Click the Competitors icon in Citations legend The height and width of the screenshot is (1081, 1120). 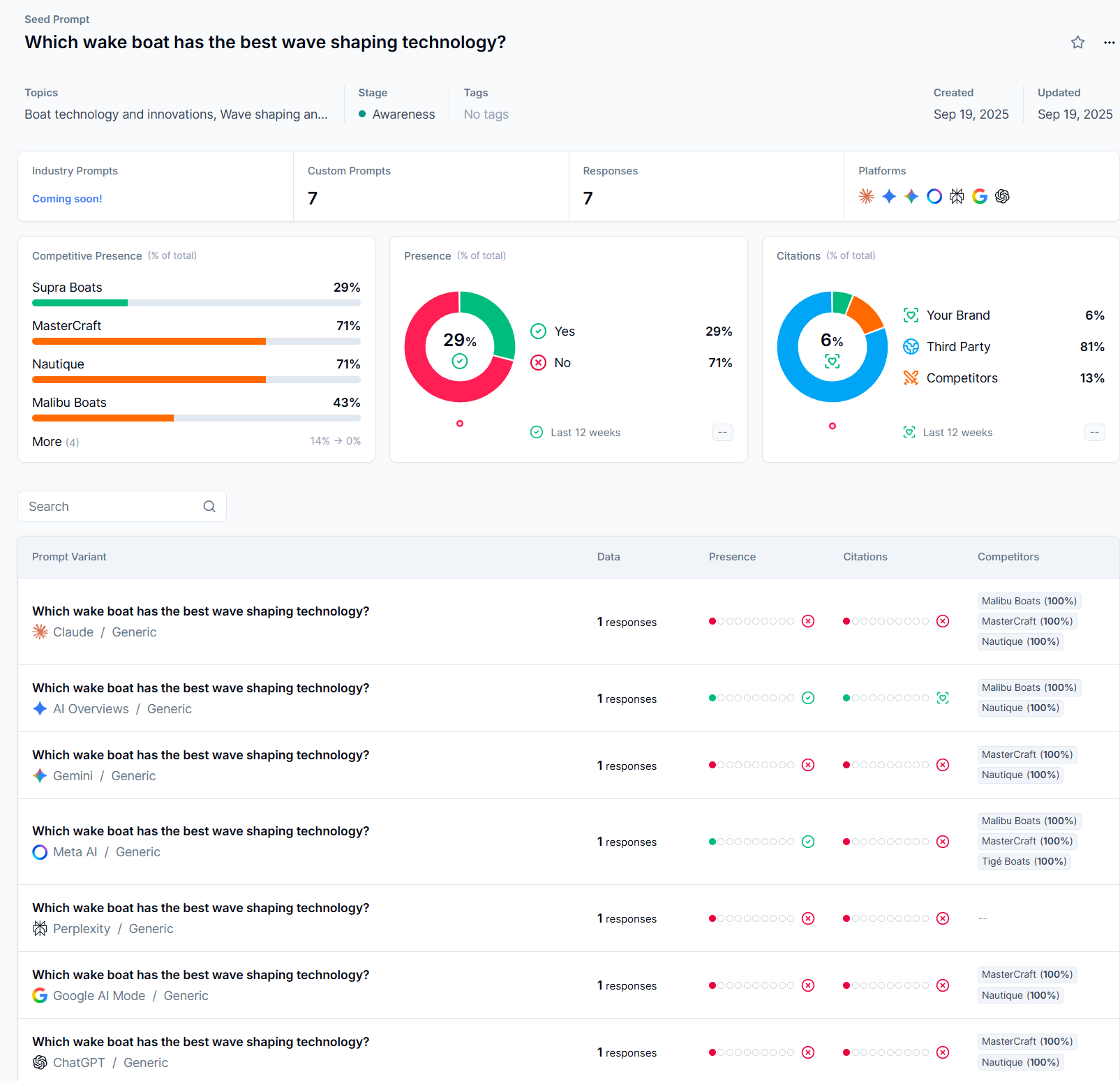coord(911,378)
